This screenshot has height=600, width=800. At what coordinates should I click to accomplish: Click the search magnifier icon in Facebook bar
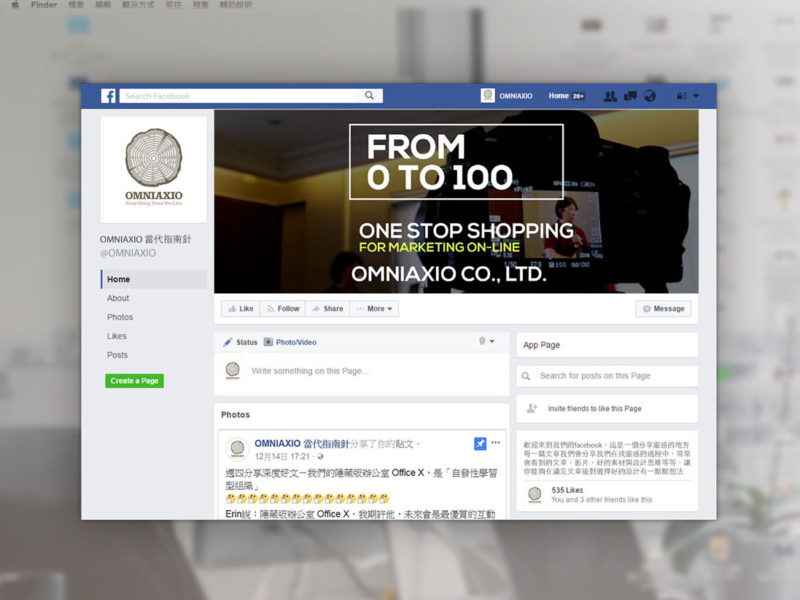369,95
